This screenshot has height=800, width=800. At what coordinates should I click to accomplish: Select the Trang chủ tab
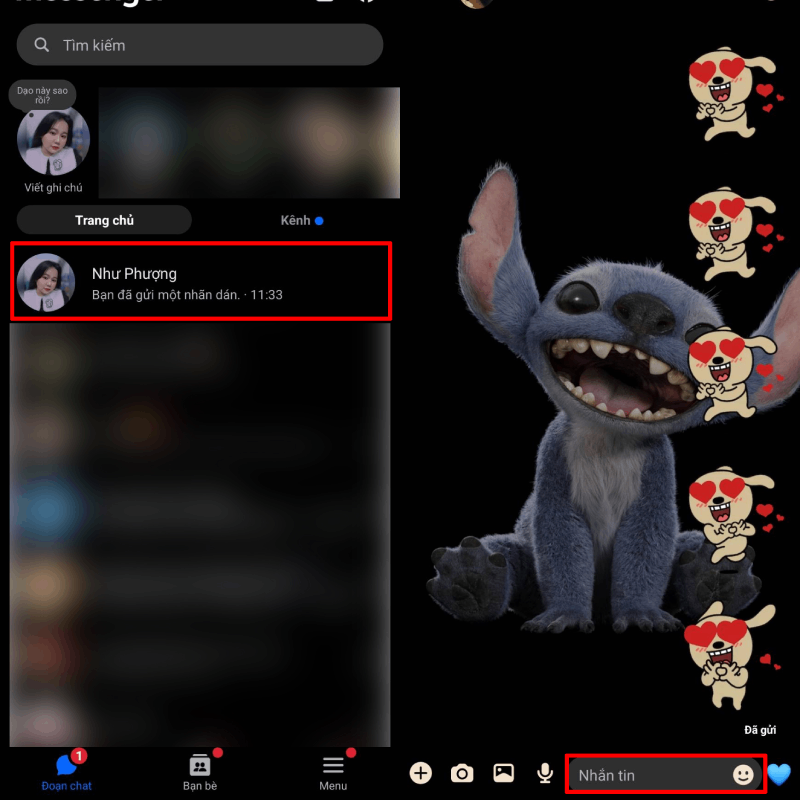click(x=103, y=220)
